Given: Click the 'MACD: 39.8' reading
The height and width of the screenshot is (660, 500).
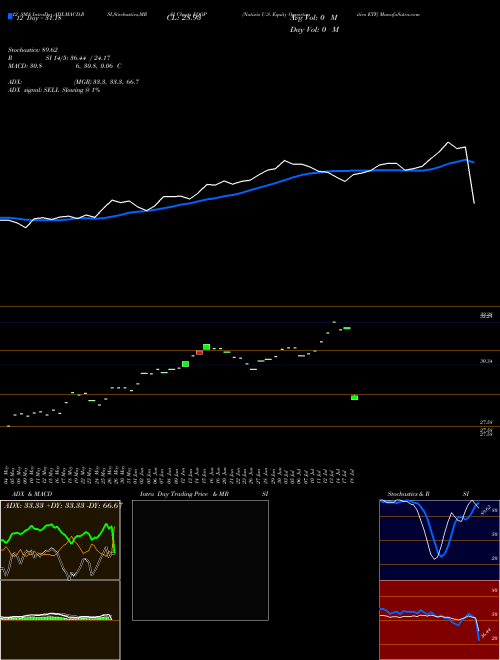Looking at the screenshot, I should pyautogui.click(x=25, y=66).
